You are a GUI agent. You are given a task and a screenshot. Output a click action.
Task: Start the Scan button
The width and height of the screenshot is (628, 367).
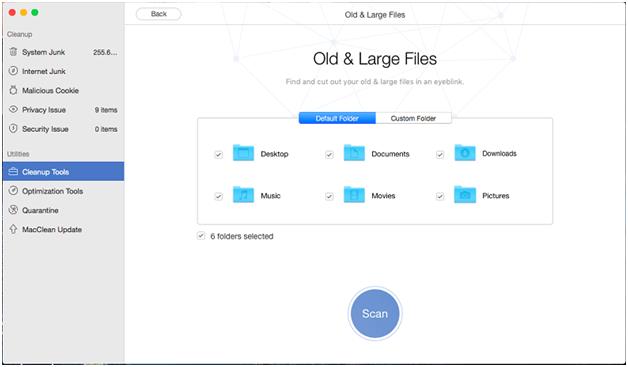pyautogui.click(x=375, y=313)
